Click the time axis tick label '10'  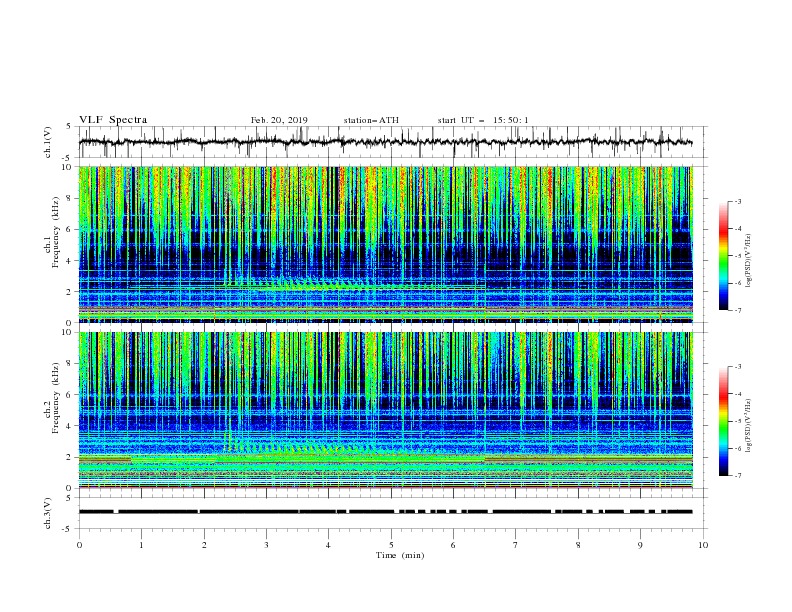[703, 545]
